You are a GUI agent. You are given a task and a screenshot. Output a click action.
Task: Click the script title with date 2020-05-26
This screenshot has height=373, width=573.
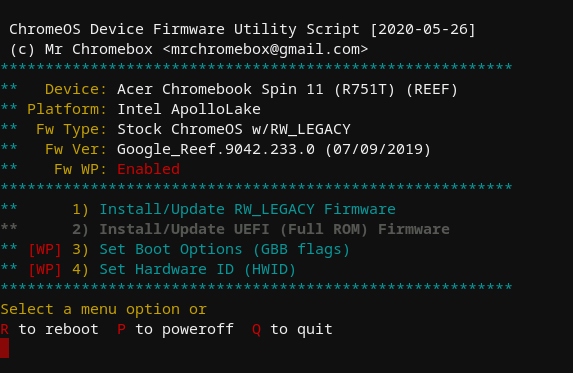242,30
